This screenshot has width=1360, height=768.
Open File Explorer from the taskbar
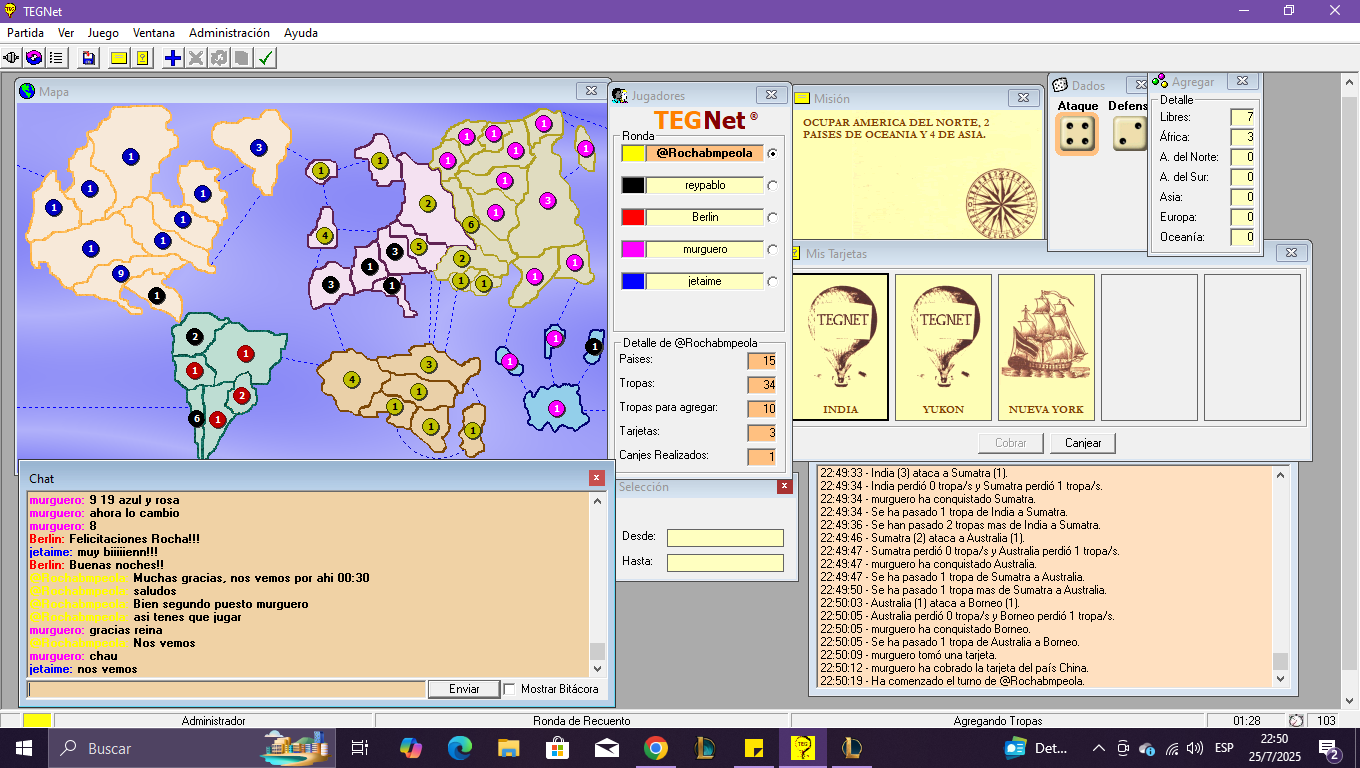[508, 747]
